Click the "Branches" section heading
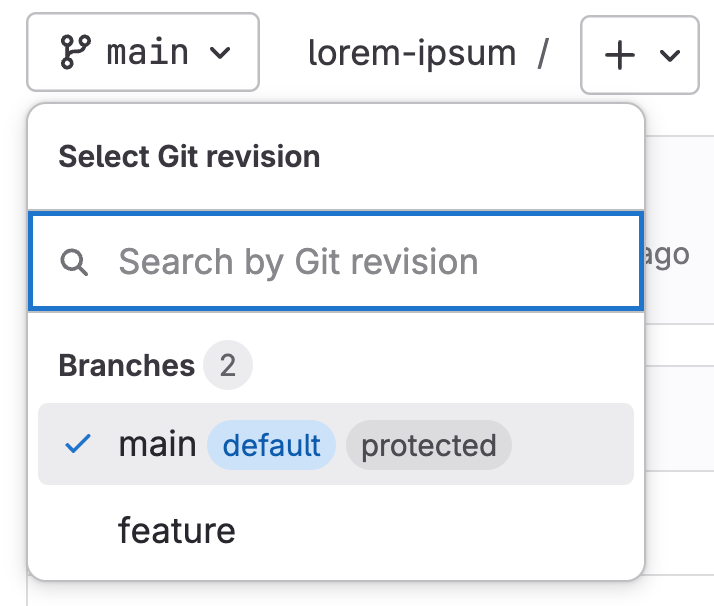714x606 pixels. pyautogui.click(x=126, y=366)
